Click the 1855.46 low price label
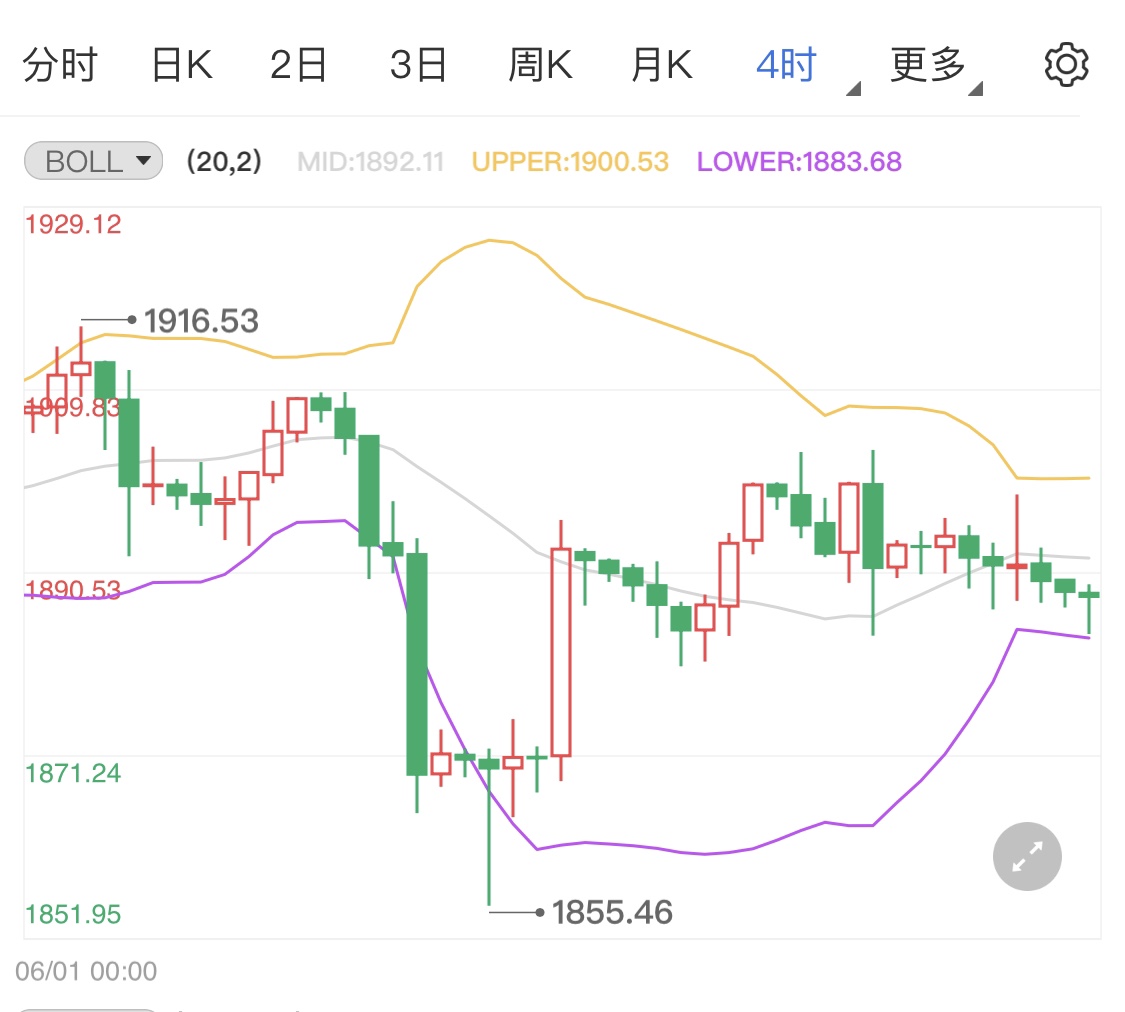 tap(612, 912)
